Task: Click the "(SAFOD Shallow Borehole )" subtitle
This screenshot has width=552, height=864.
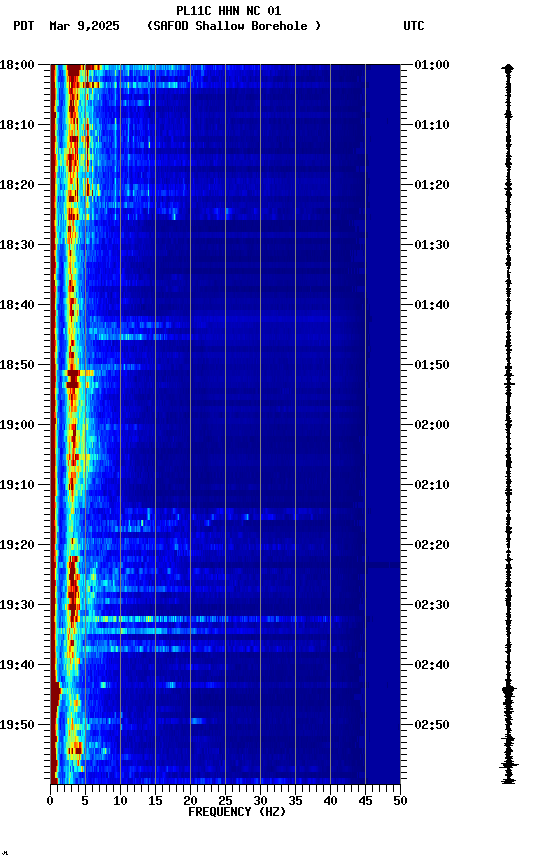Action: pyautogui.click(x=234, y=26)
